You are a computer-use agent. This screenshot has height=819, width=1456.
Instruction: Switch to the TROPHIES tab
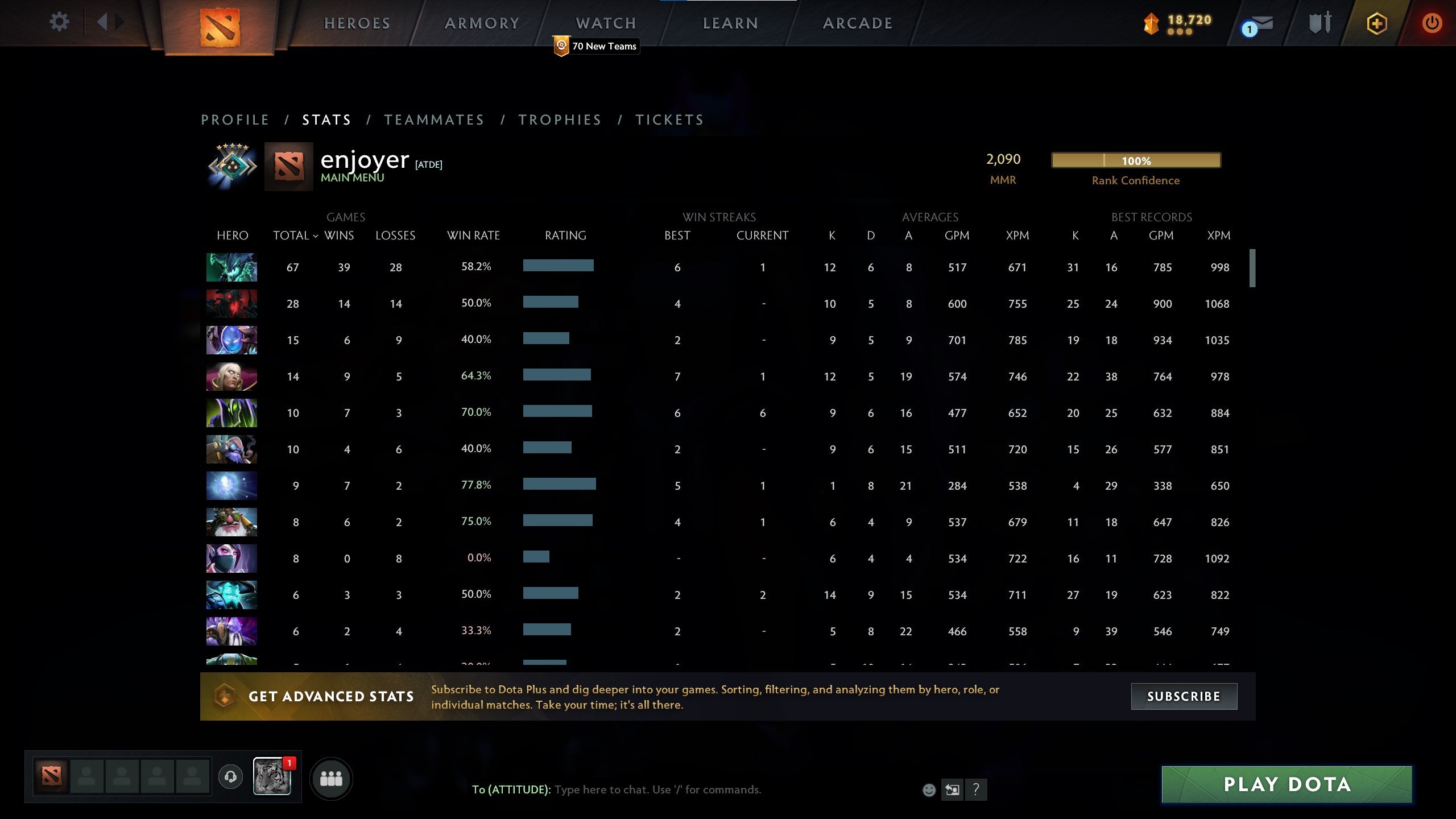[560, 119]
